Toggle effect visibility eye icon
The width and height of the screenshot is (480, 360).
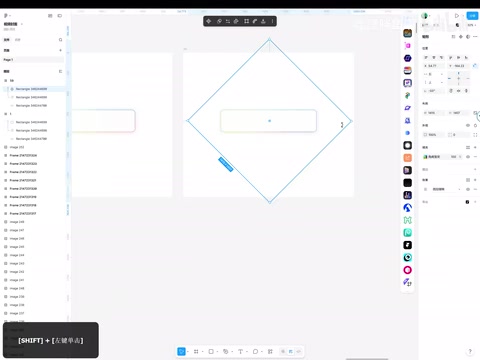(x=468, y=189)
